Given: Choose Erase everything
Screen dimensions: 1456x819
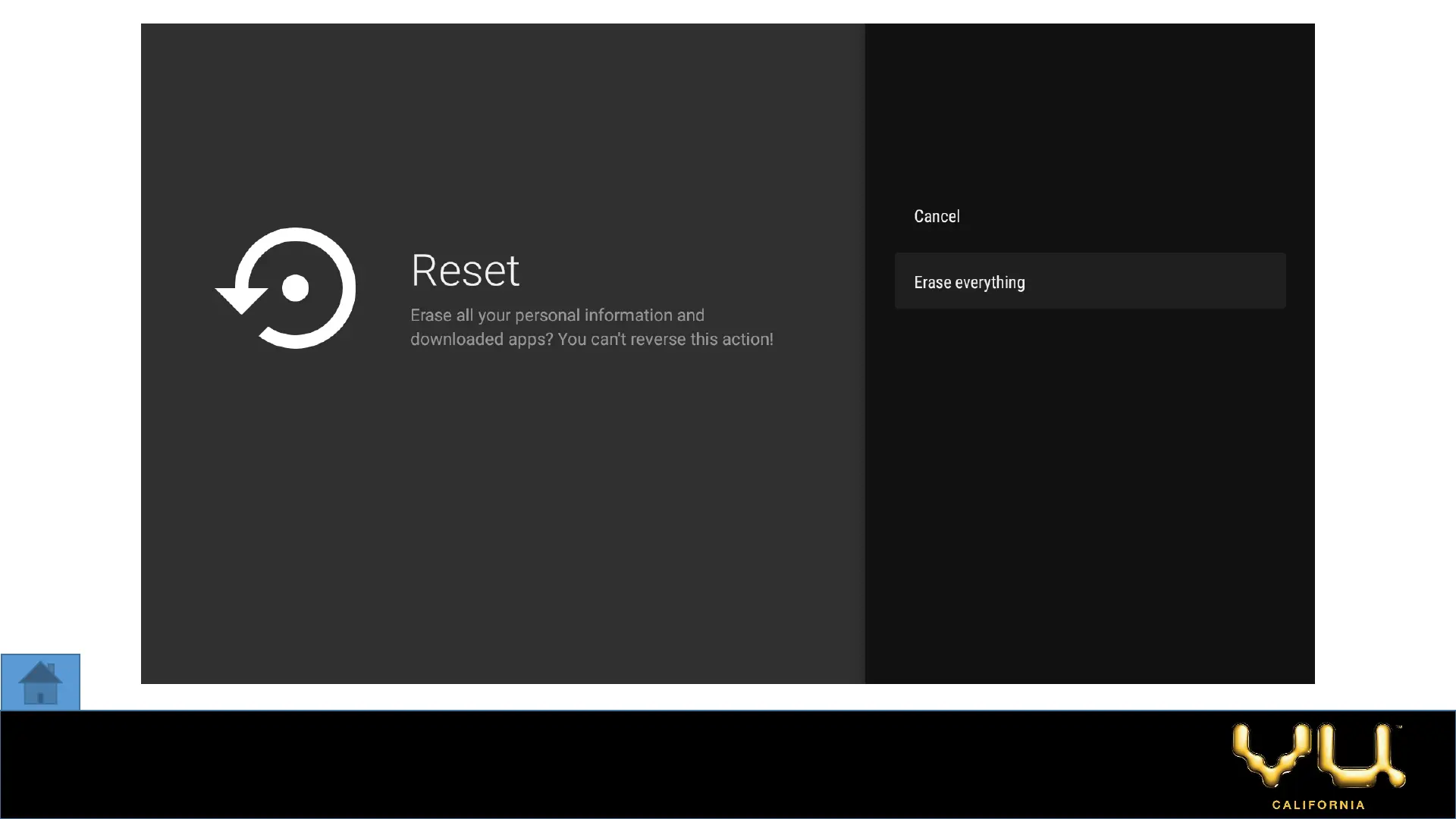Looking at the screenshot, I should (969, 282).
